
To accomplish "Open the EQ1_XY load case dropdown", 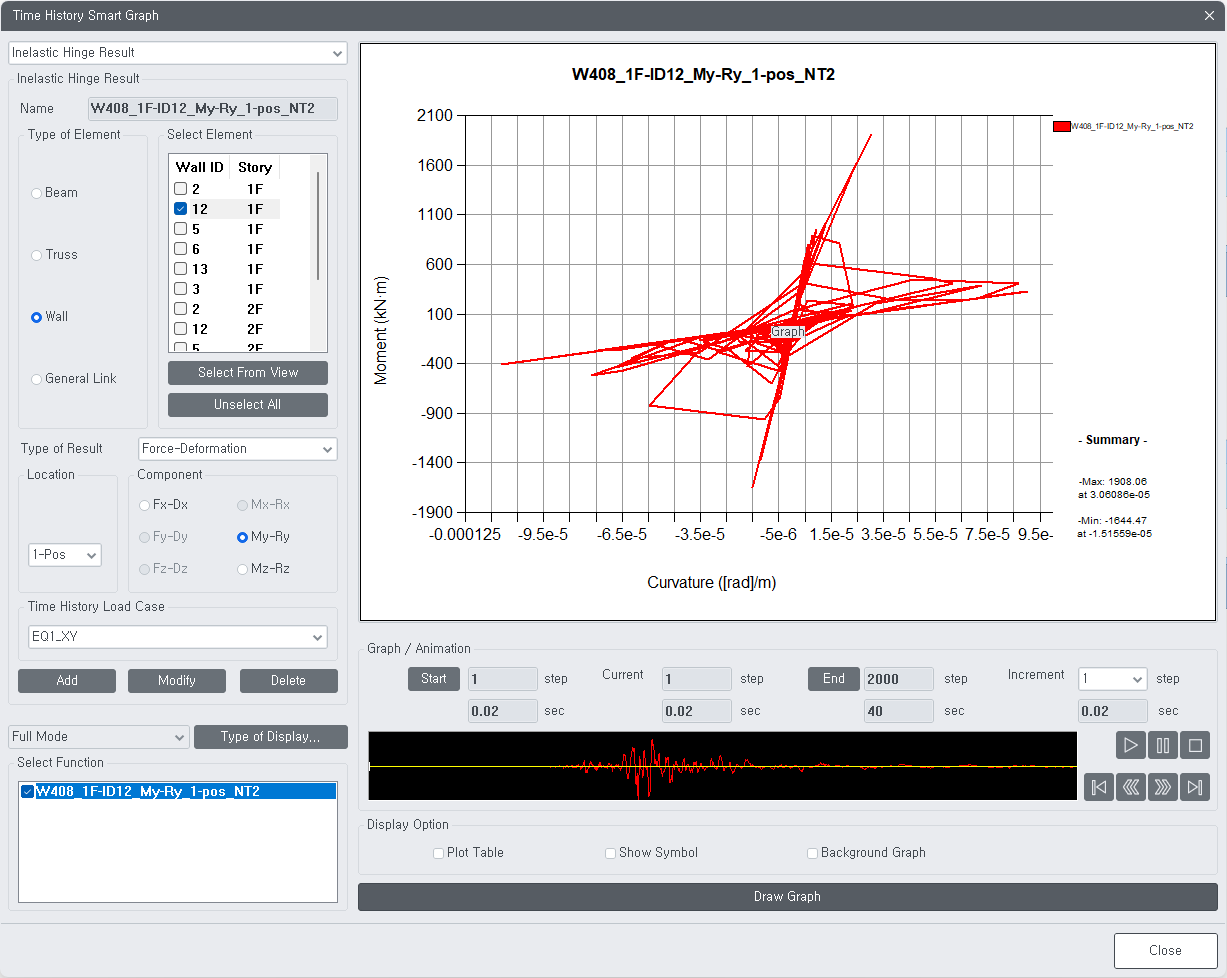I will click(x=177, y=637).
